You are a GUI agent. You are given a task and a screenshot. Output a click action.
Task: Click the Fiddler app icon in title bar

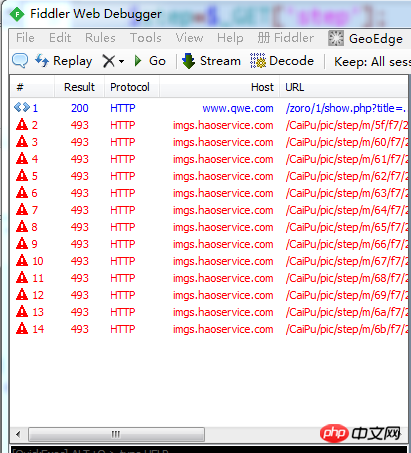tap(17, 14)
